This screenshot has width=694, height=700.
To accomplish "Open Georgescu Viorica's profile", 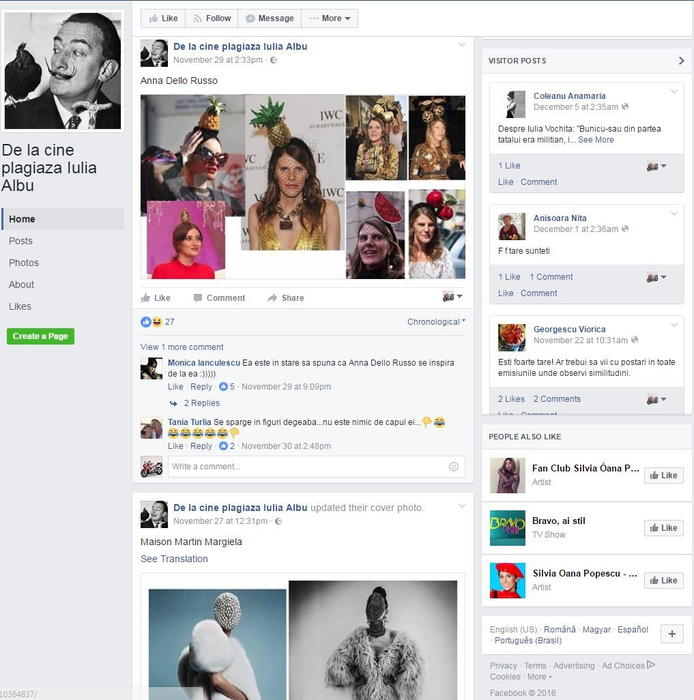I will [569, 329].
